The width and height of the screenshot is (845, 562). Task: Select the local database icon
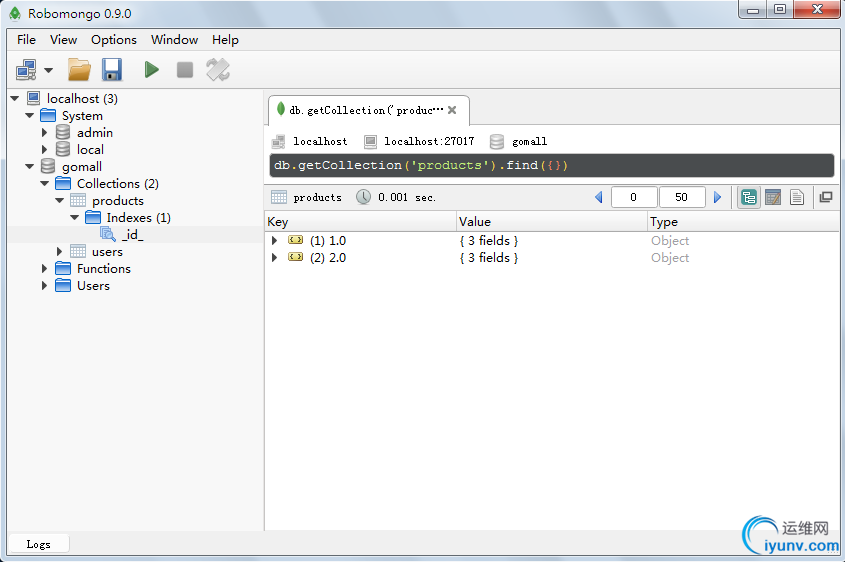(x=63, y=149)
